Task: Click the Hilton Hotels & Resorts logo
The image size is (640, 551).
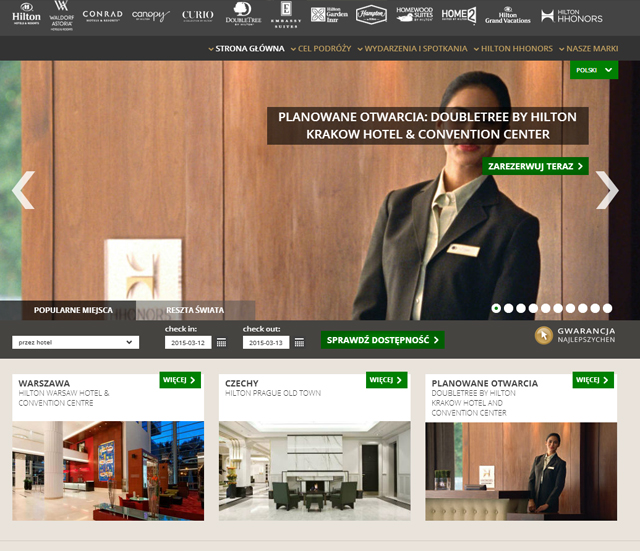Action: [26, 16]
